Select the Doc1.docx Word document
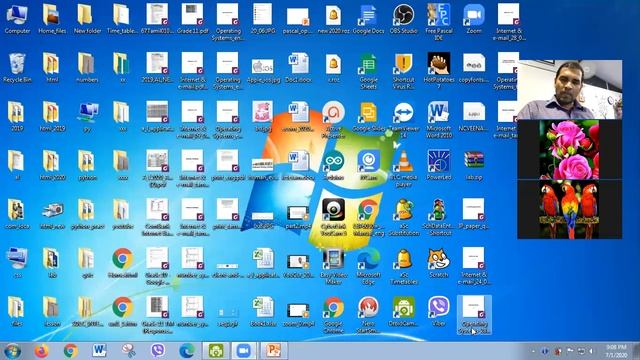Screen dimensions: 640x360 click(x=298, y=67)
